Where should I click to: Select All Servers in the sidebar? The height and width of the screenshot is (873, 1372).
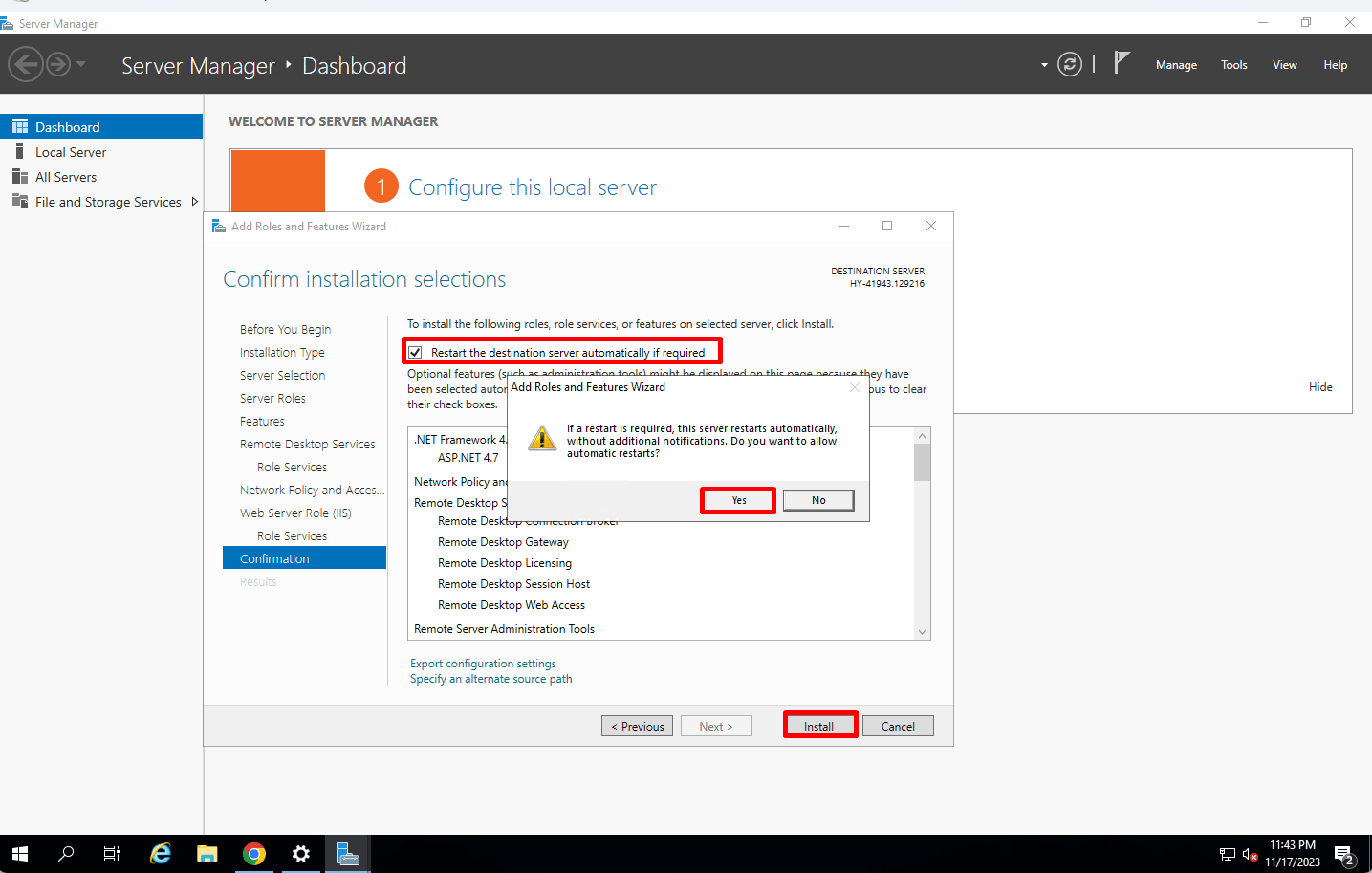(x=67, y=176)
